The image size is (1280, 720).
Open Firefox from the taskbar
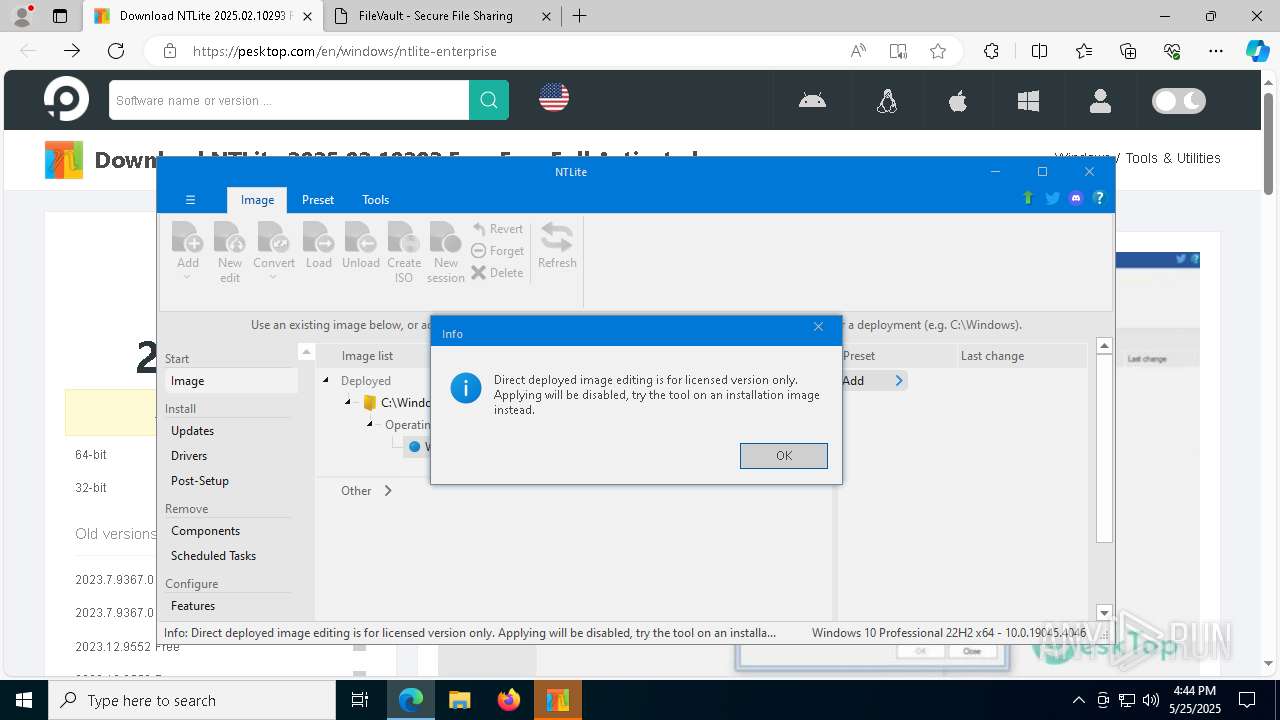tap(509, 700)
